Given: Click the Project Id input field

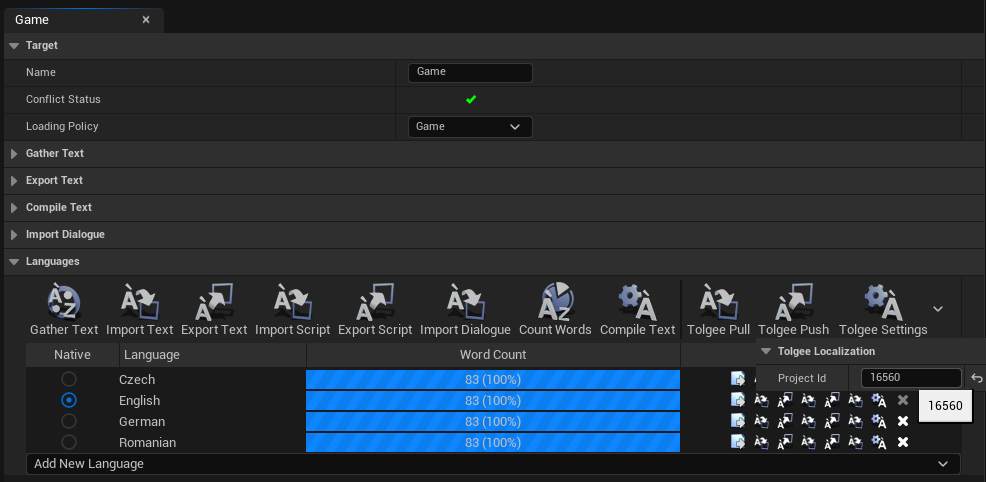Looking at the screenshot, I should point(910,378).
